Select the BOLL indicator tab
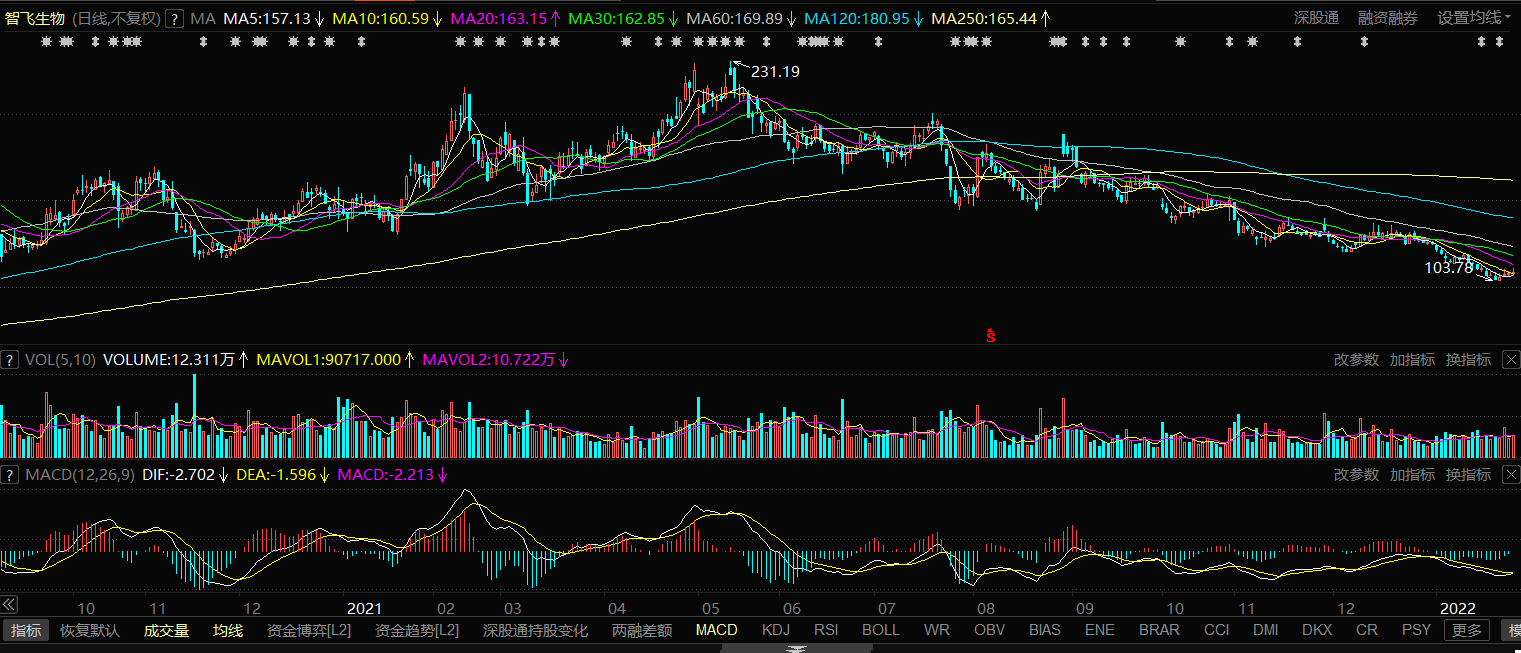Viewport: 1521px width, 653px height. pyautogui.click(x=881, y=630)
